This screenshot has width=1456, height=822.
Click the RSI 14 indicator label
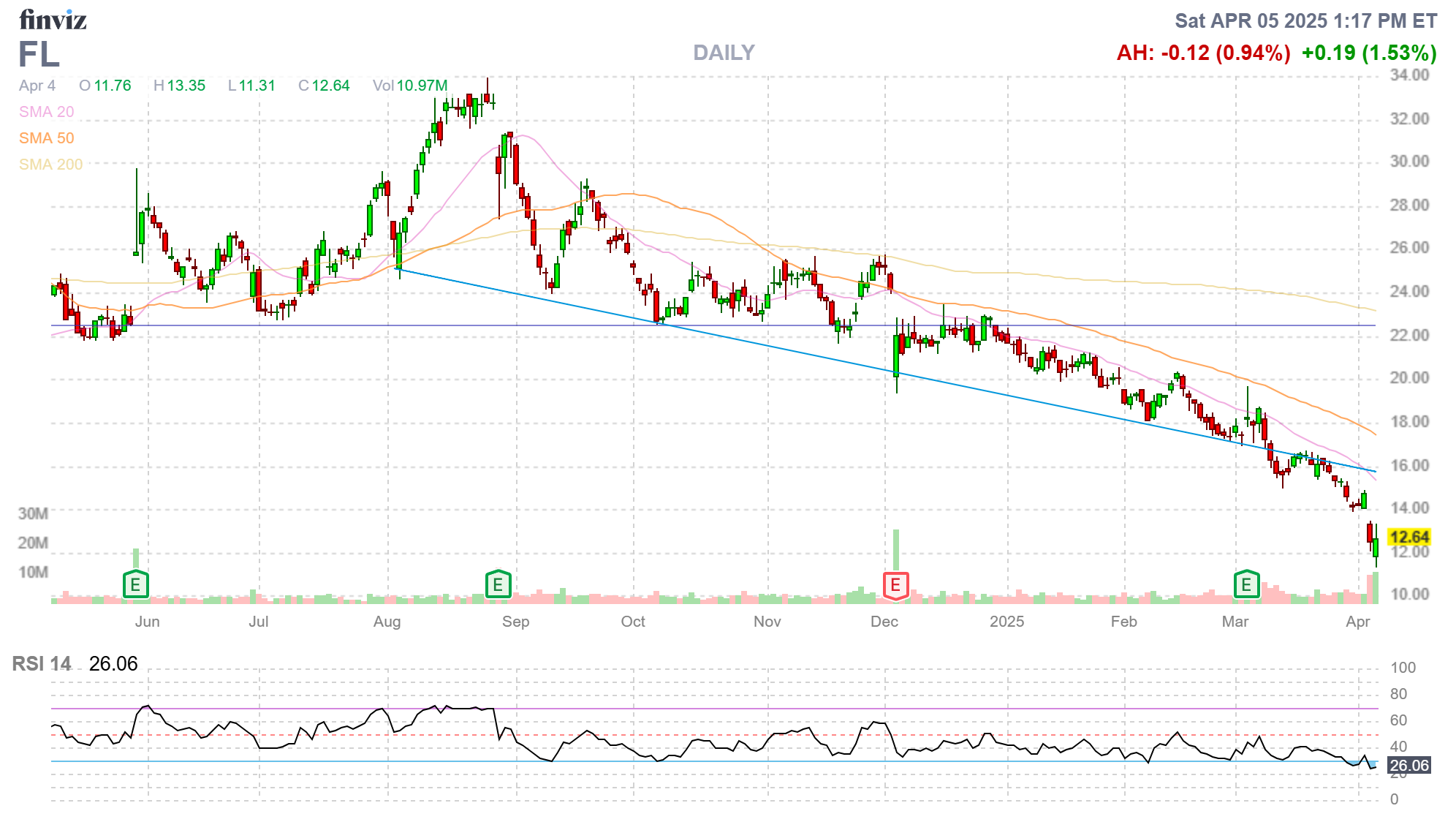click(x=42, y=664)
